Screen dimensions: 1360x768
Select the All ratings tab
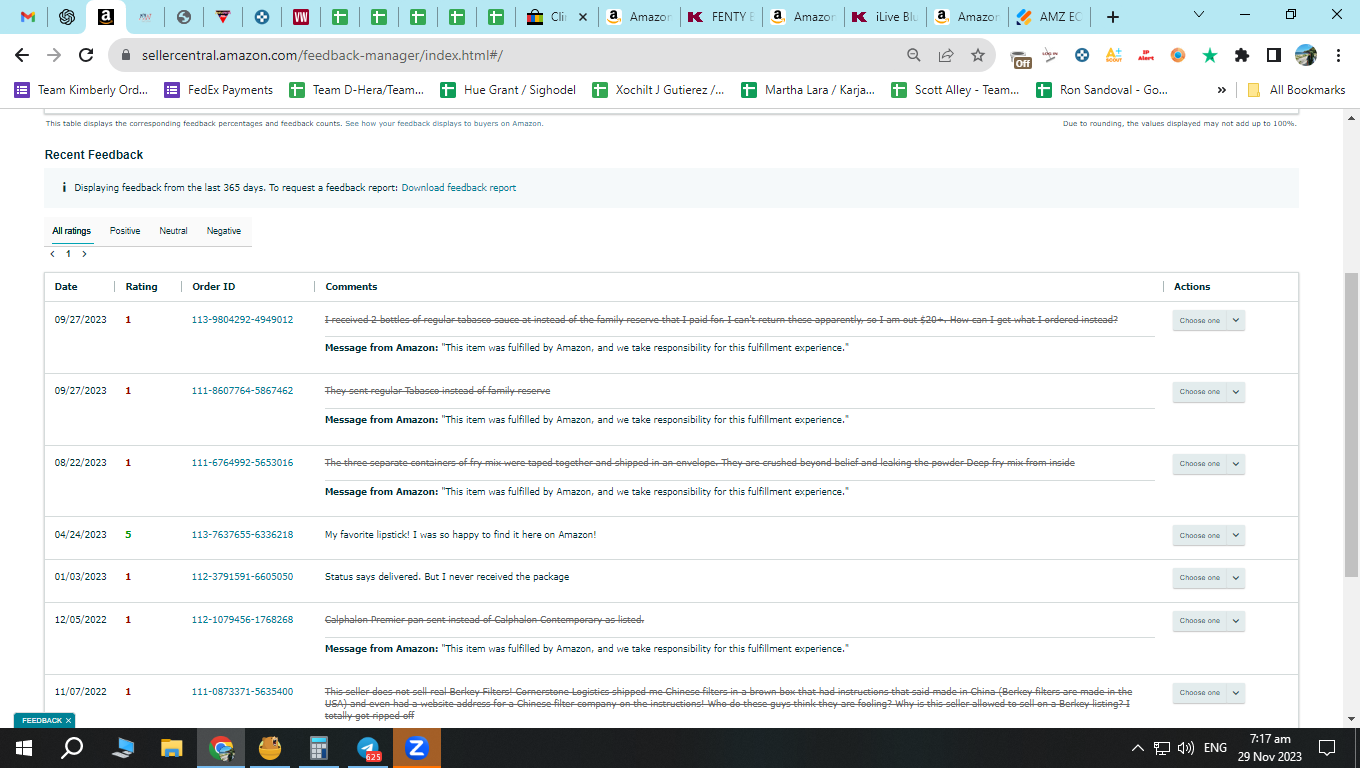click(x=72, y=231)
